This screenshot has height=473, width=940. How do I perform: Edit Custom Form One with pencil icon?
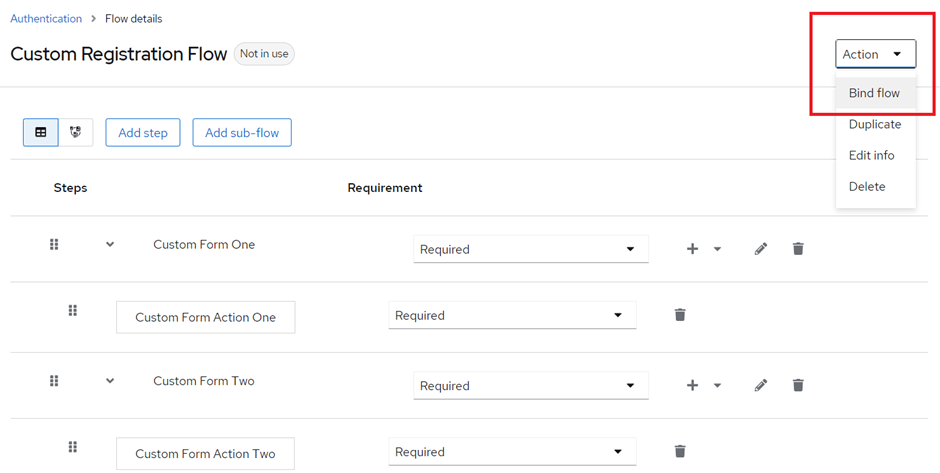[761, 249]
